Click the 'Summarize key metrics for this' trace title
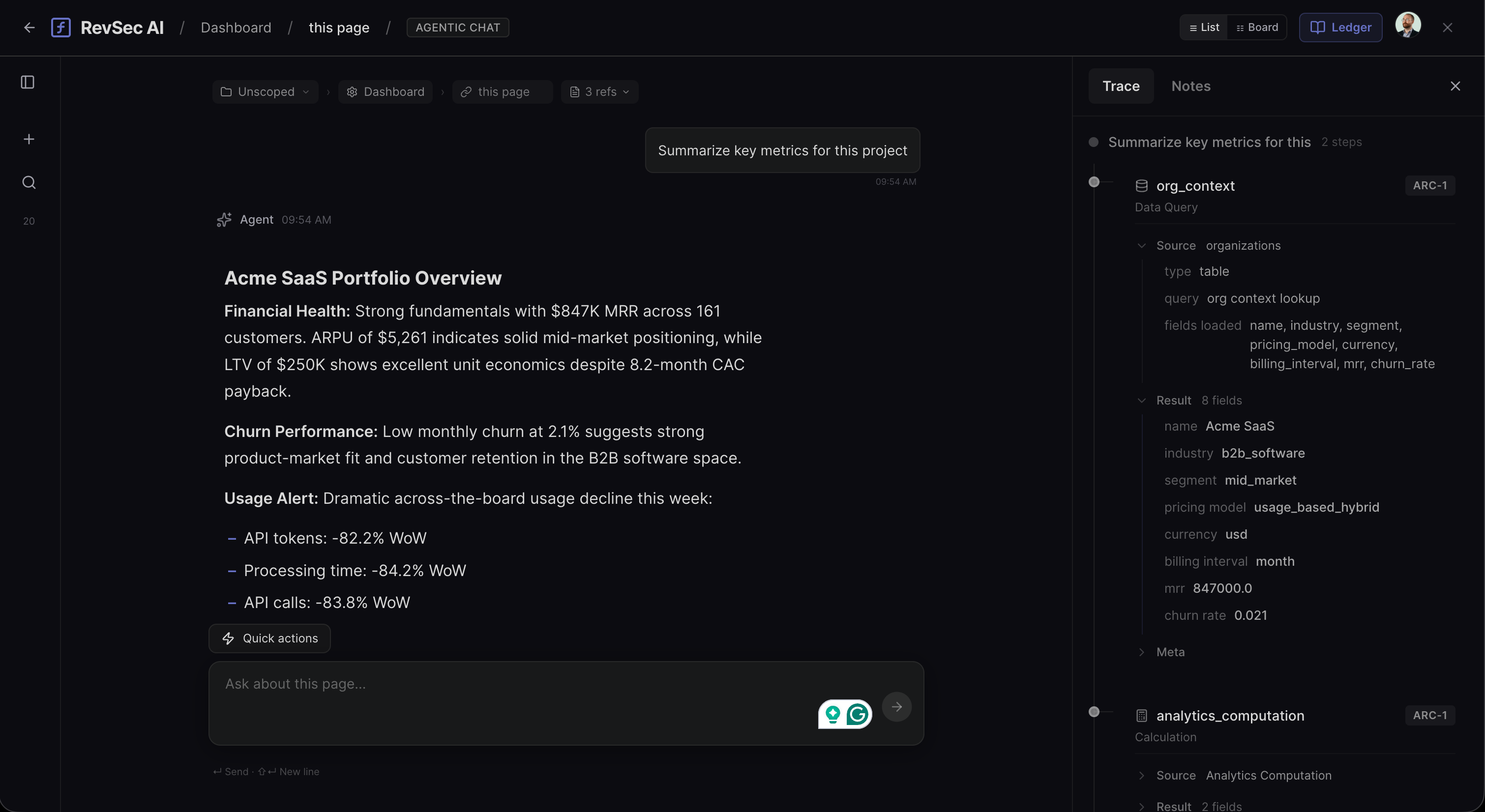The image size is (1485, 812). [x=1209, y=143]
